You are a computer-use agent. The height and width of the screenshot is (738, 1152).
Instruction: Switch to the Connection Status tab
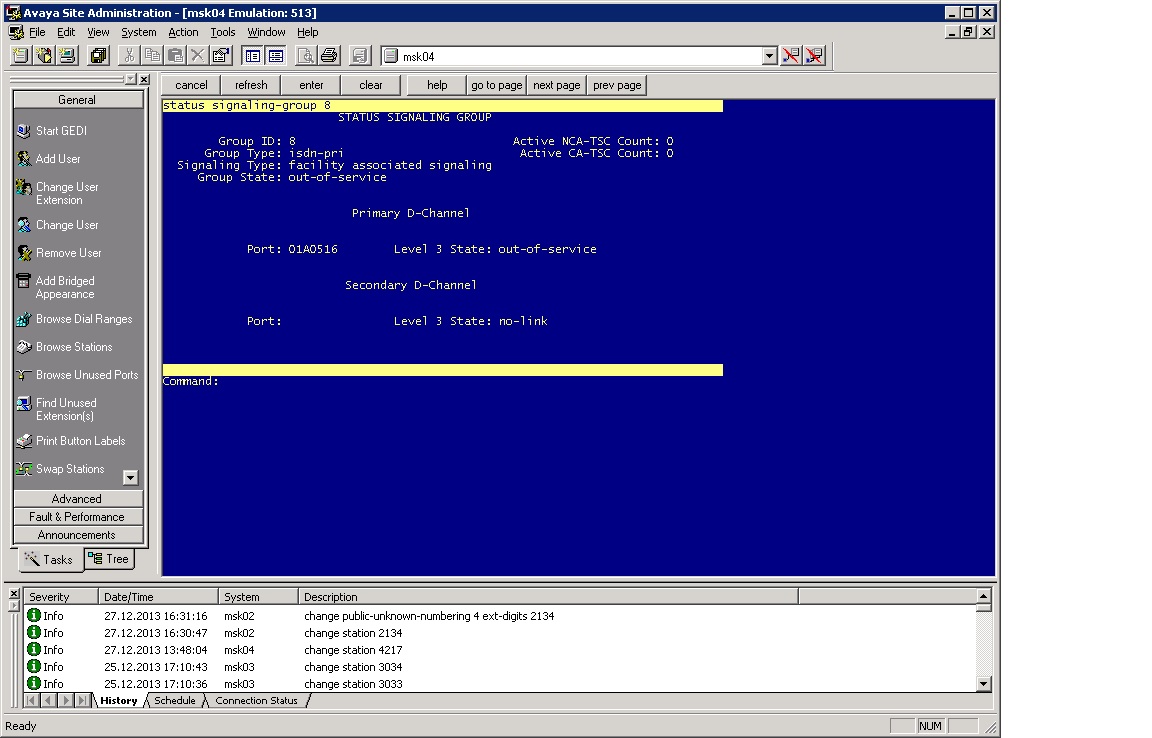click(256, 701)
